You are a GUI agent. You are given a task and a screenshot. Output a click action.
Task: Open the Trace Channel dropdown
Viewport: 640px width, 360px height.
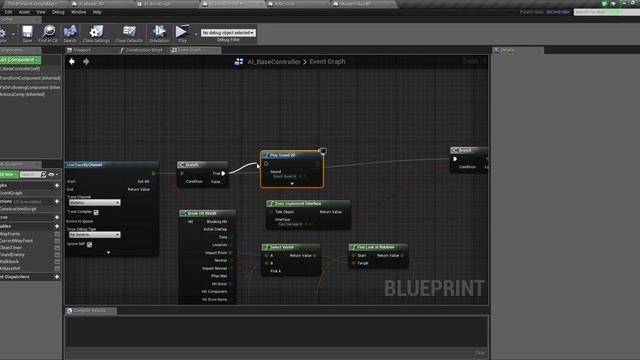pyautogui.click(x=94, y=202)
